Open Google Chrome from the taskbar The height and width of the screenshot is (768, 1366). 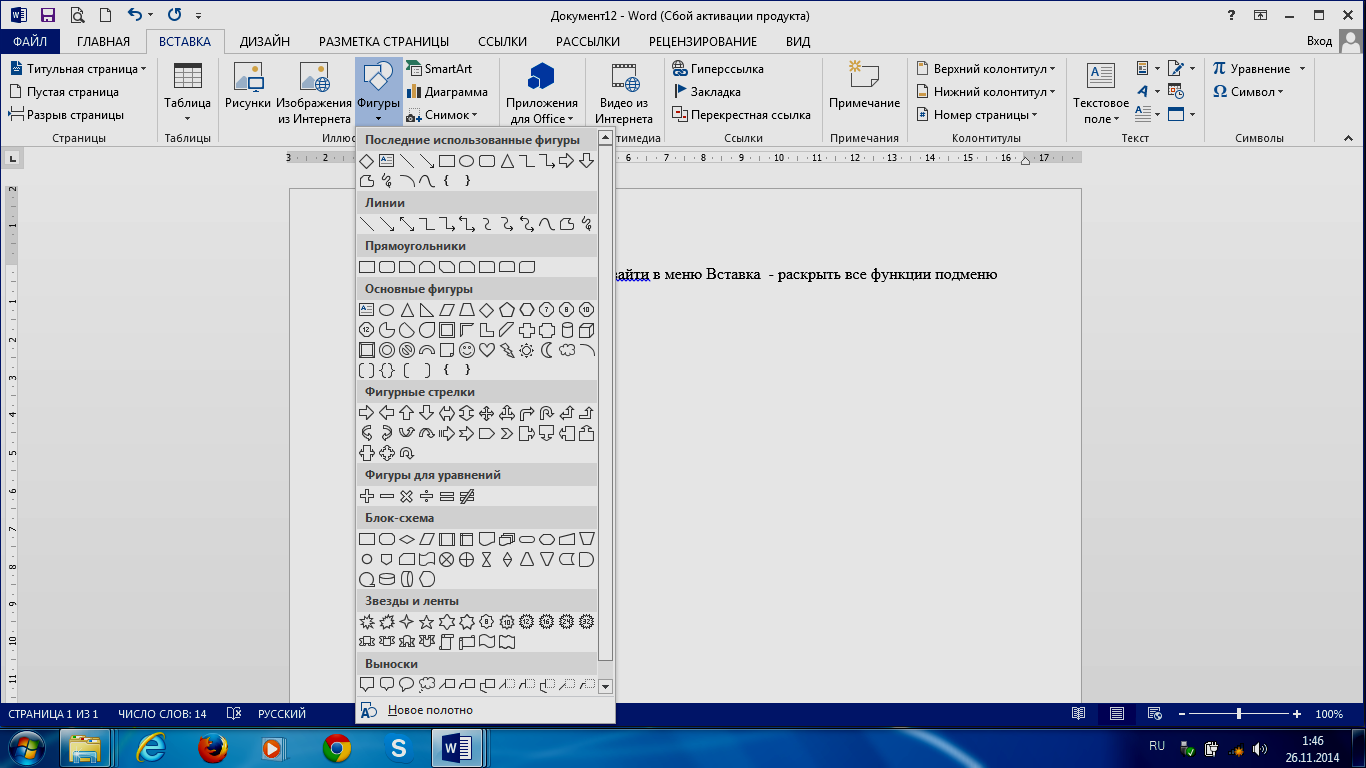click(x=337, y=748)
